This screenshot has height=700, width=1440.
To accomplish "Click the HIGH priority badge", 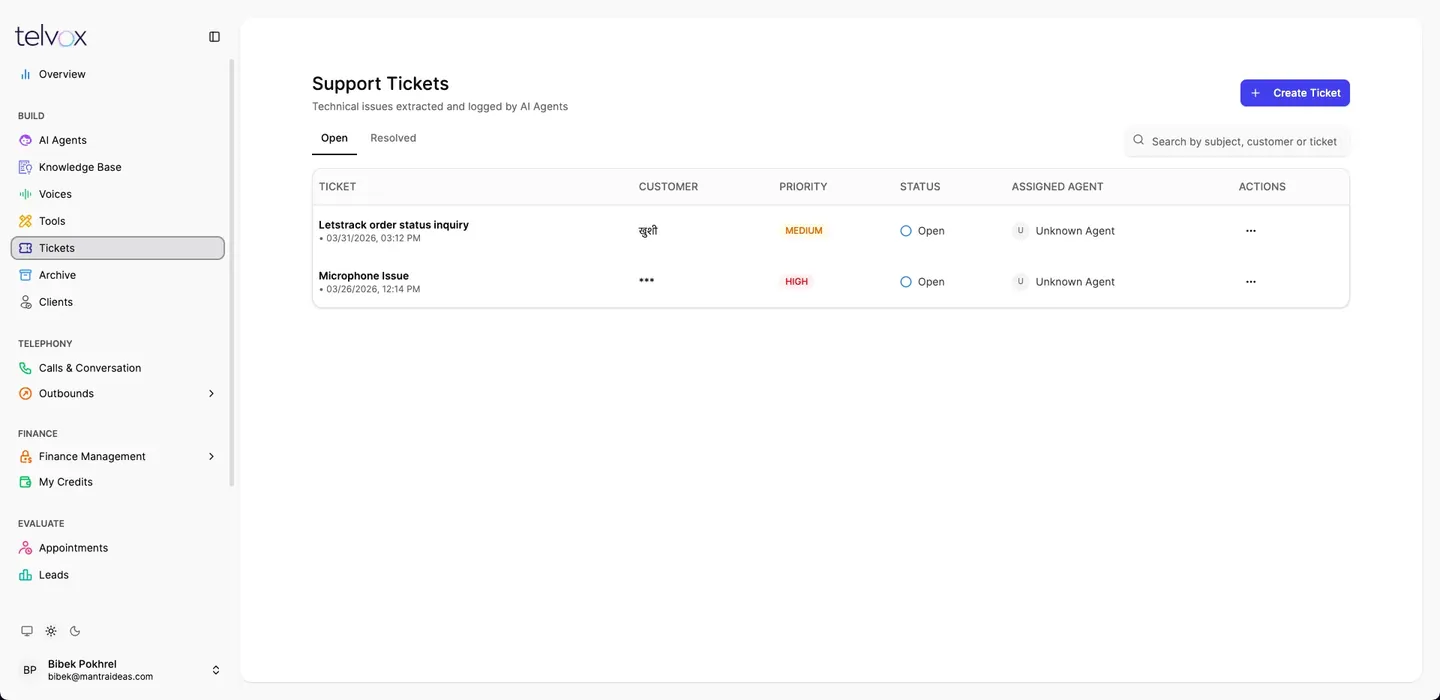I will [x=797, y=282].
